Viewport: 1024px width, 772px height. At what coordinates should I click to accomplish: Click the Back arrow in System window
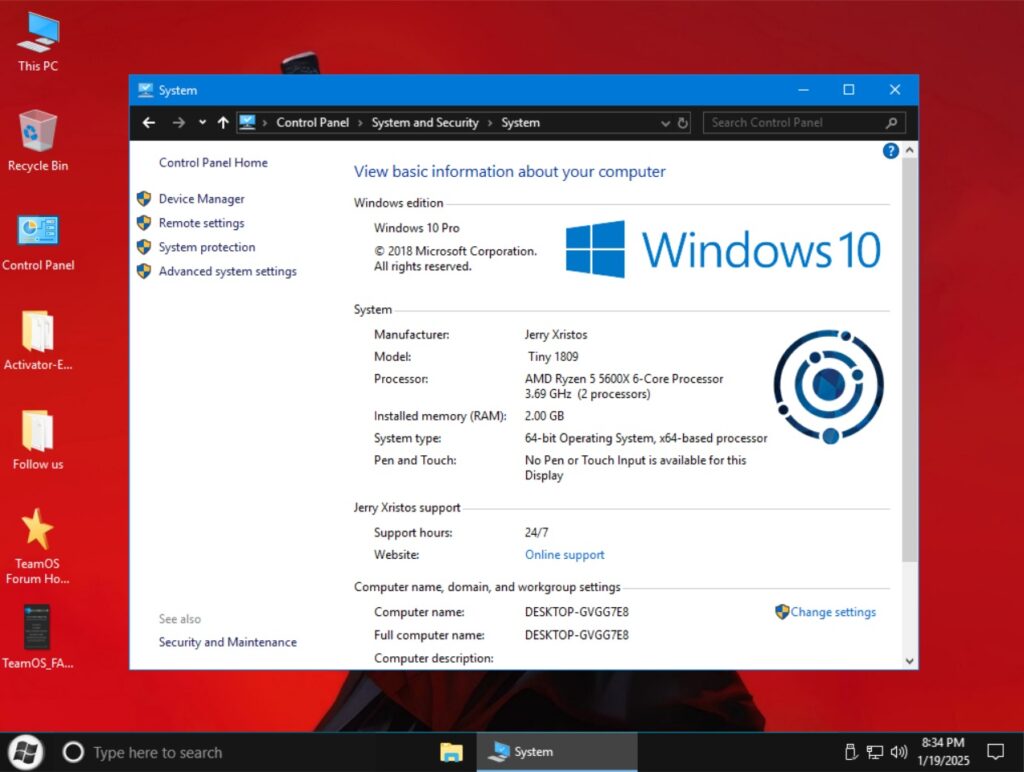click(149, 123)
